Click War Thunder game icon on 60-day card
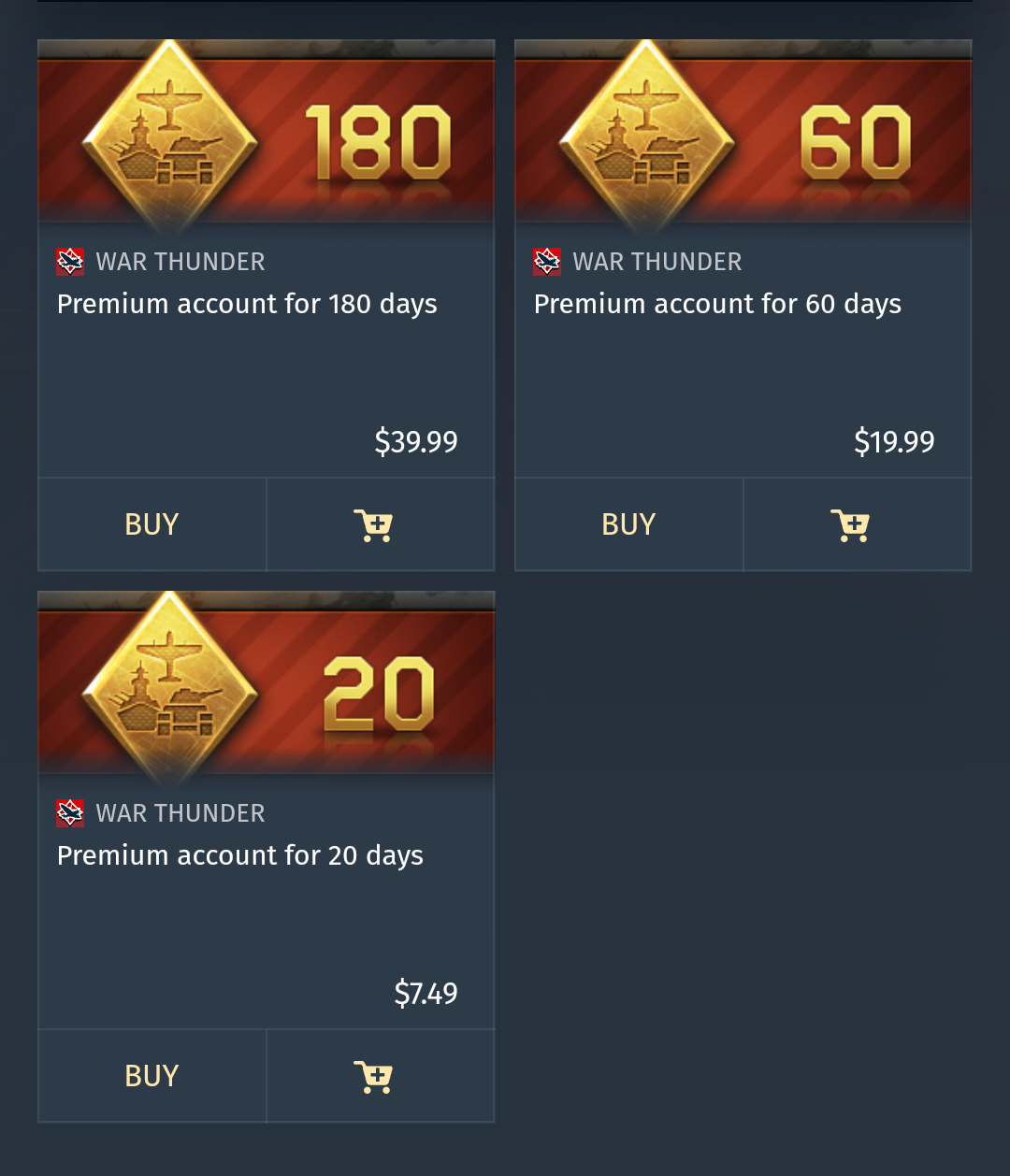The image size is (1010, 1176). coord(547,262)
